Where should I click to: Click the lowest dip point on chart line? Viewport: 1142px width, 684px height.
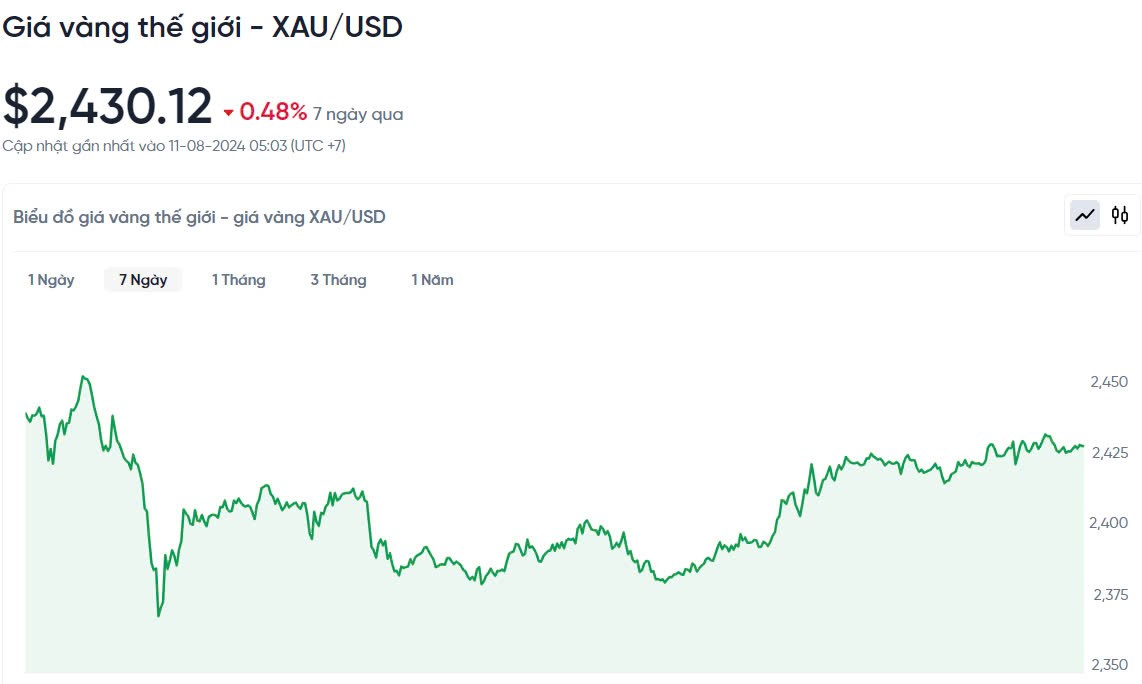point(158,615)
